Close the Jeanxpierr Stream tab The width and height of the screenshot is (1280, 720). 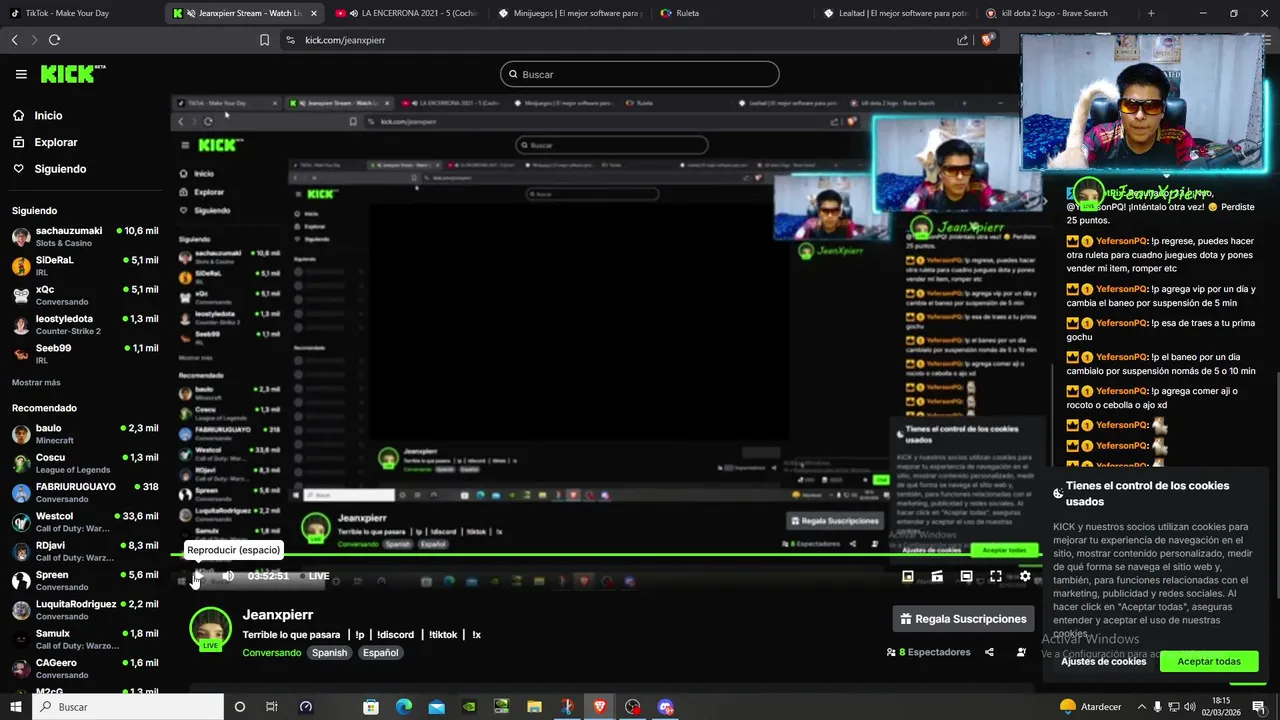point(314,13)
